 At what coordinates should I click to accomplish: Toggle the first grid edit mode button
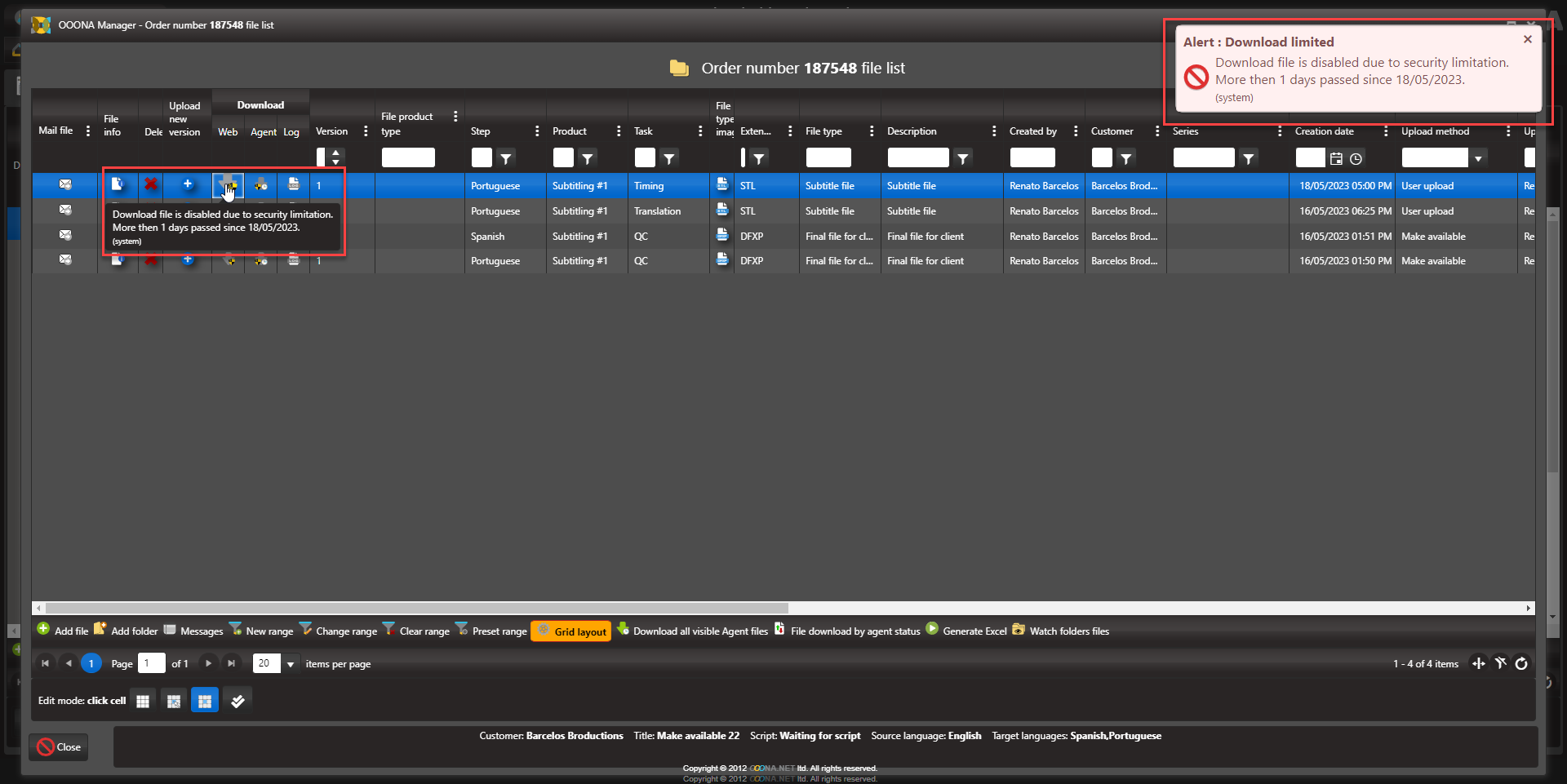(x=143, y=701)
